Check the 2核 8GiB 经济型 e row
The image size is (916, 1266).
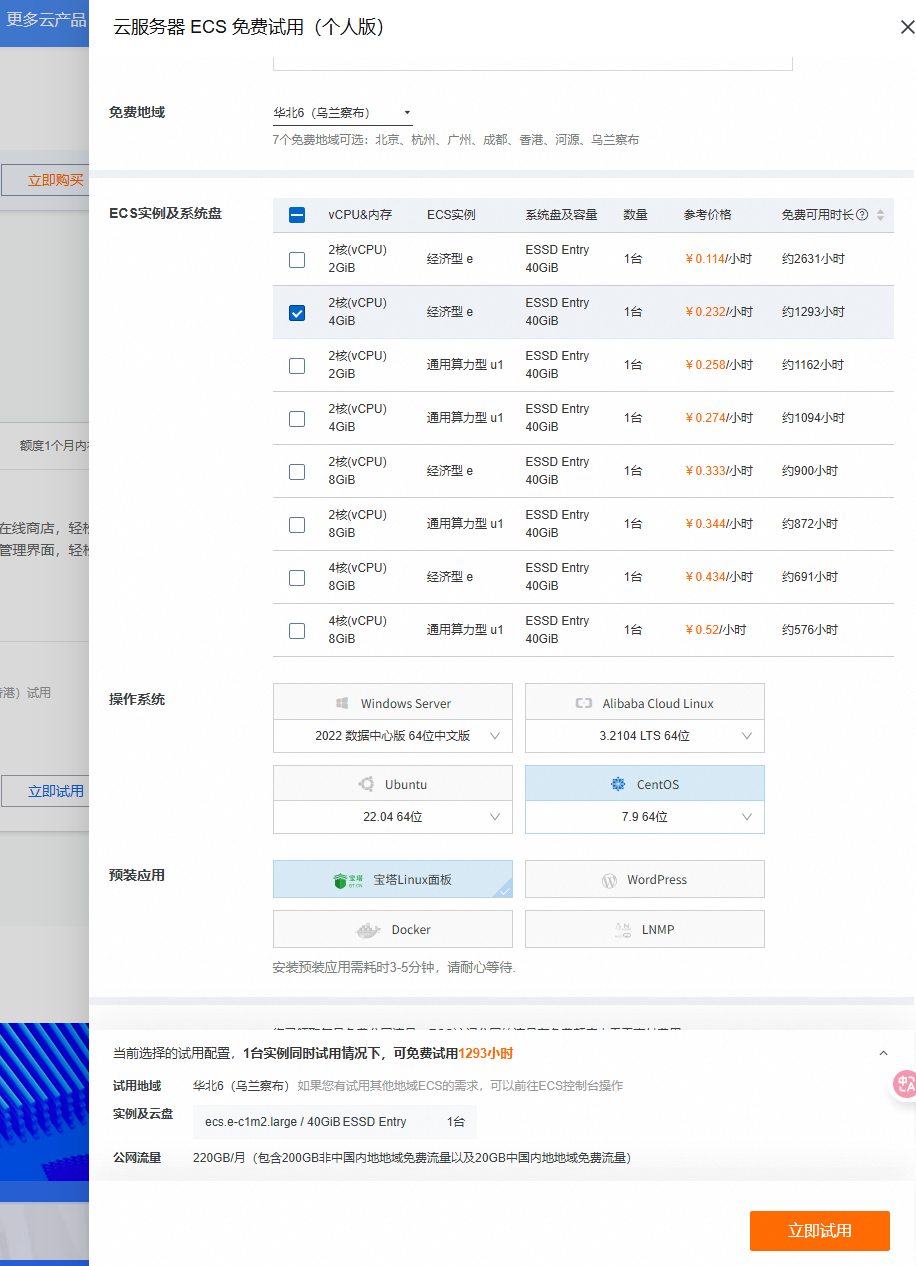tap(297, 471)
